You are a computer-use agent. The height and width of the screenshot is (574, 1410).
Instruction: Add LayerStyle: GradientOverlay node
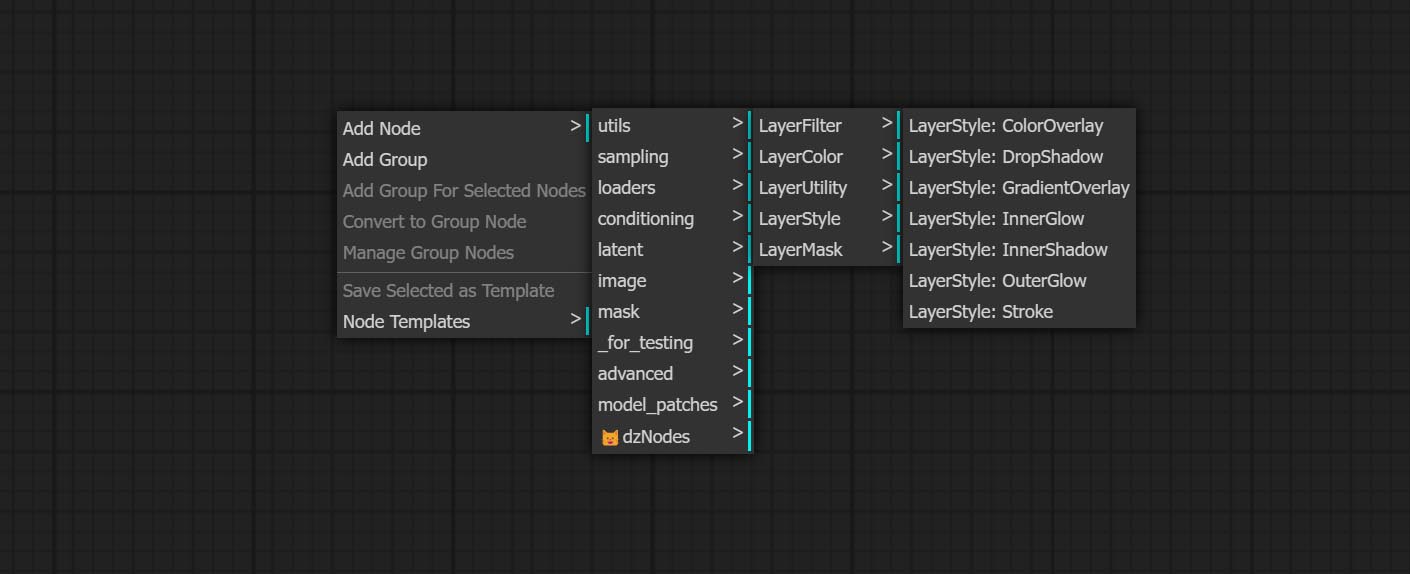[1018, 188]
